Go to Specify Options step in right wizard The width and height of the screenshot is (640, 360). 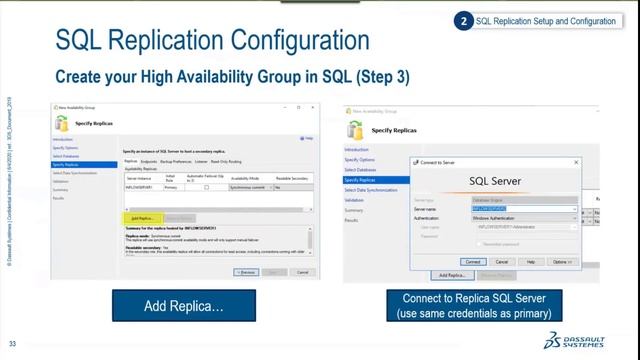coord(359,160)
